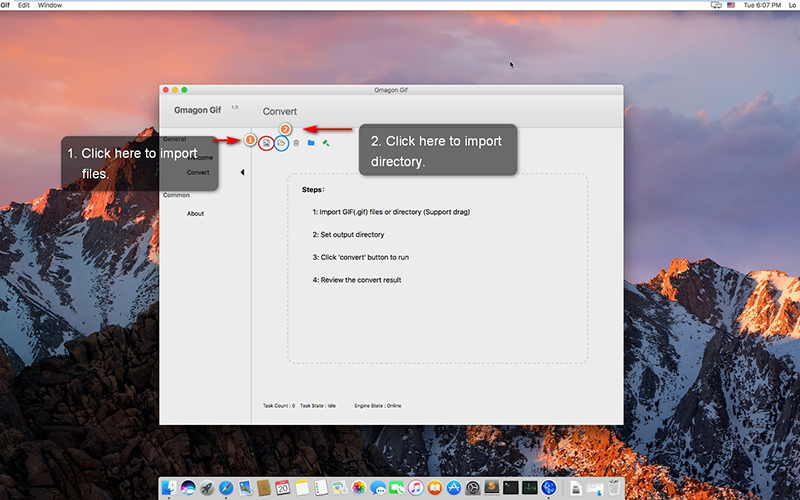Open Activity Monitor from the dock
Viewport: 800px width, 500px height.
pos(530,488)
